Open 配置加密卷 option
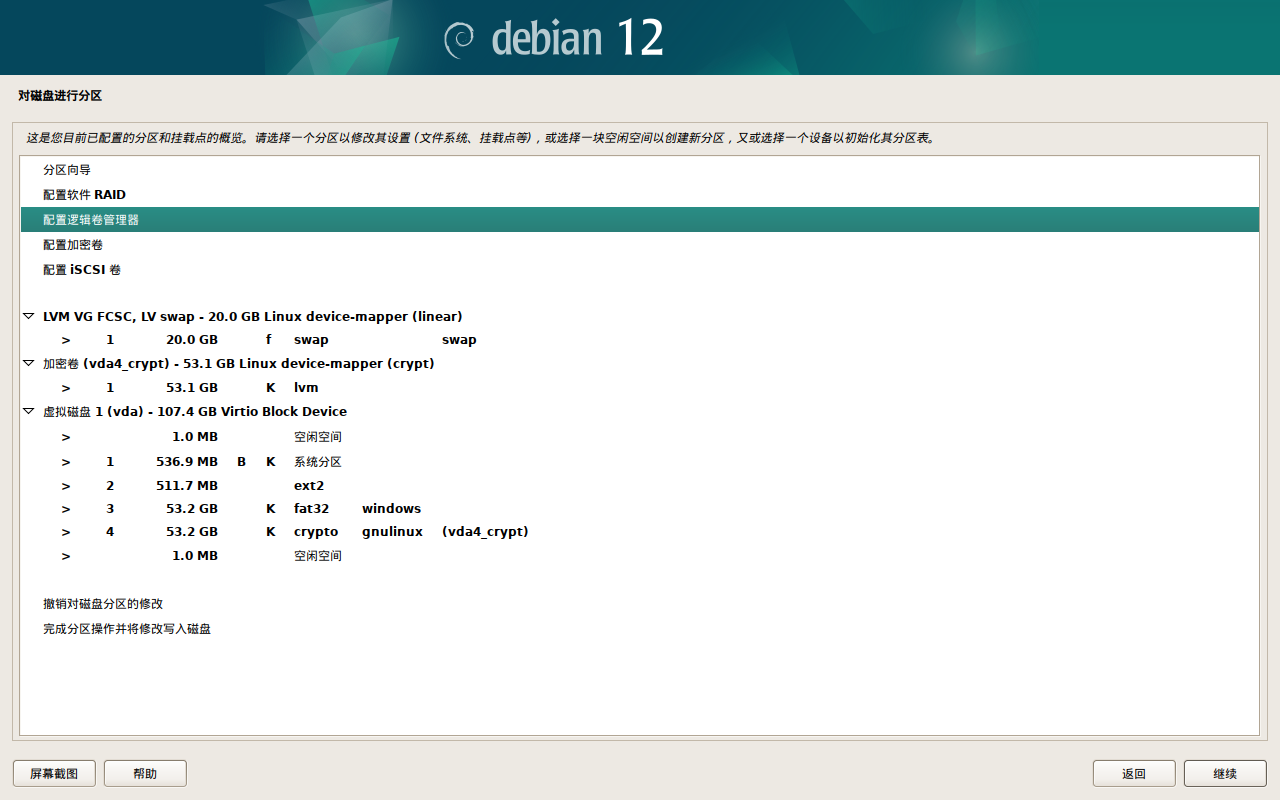The height and width of the screenshot is (800, 1280). (x=639, y=245)
